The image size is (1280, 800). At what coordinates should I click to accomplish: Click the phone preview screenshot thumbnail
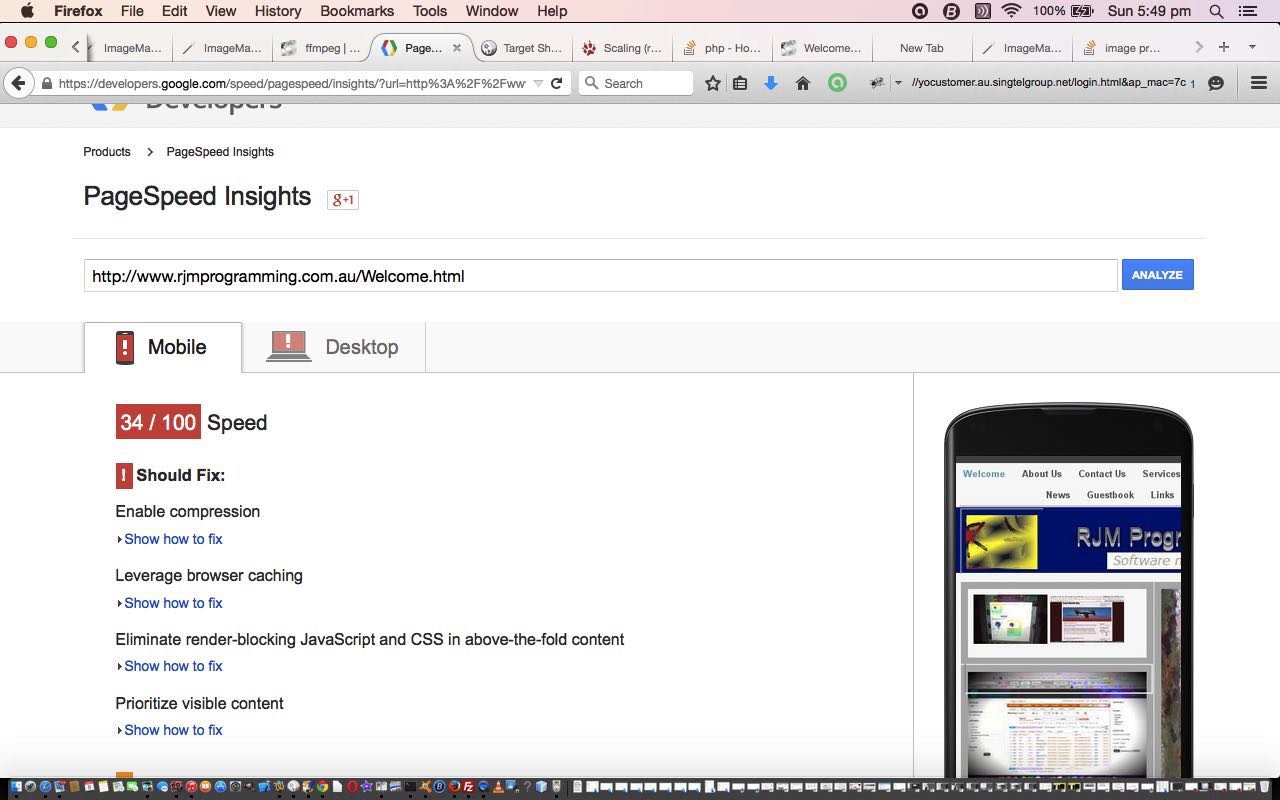click(1068, 620)
